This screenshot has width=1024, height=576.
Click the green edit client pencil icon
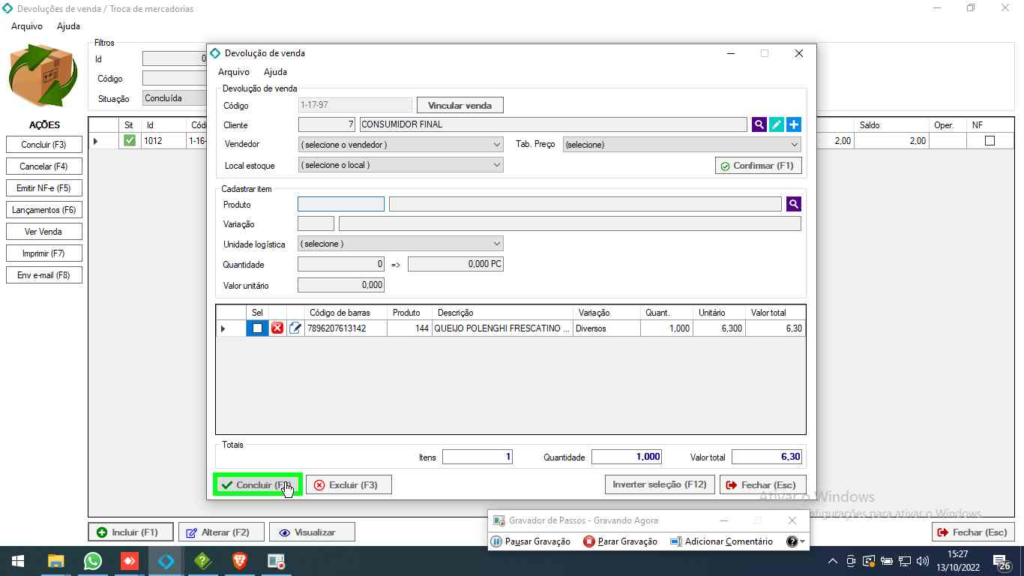pos(776,125)
